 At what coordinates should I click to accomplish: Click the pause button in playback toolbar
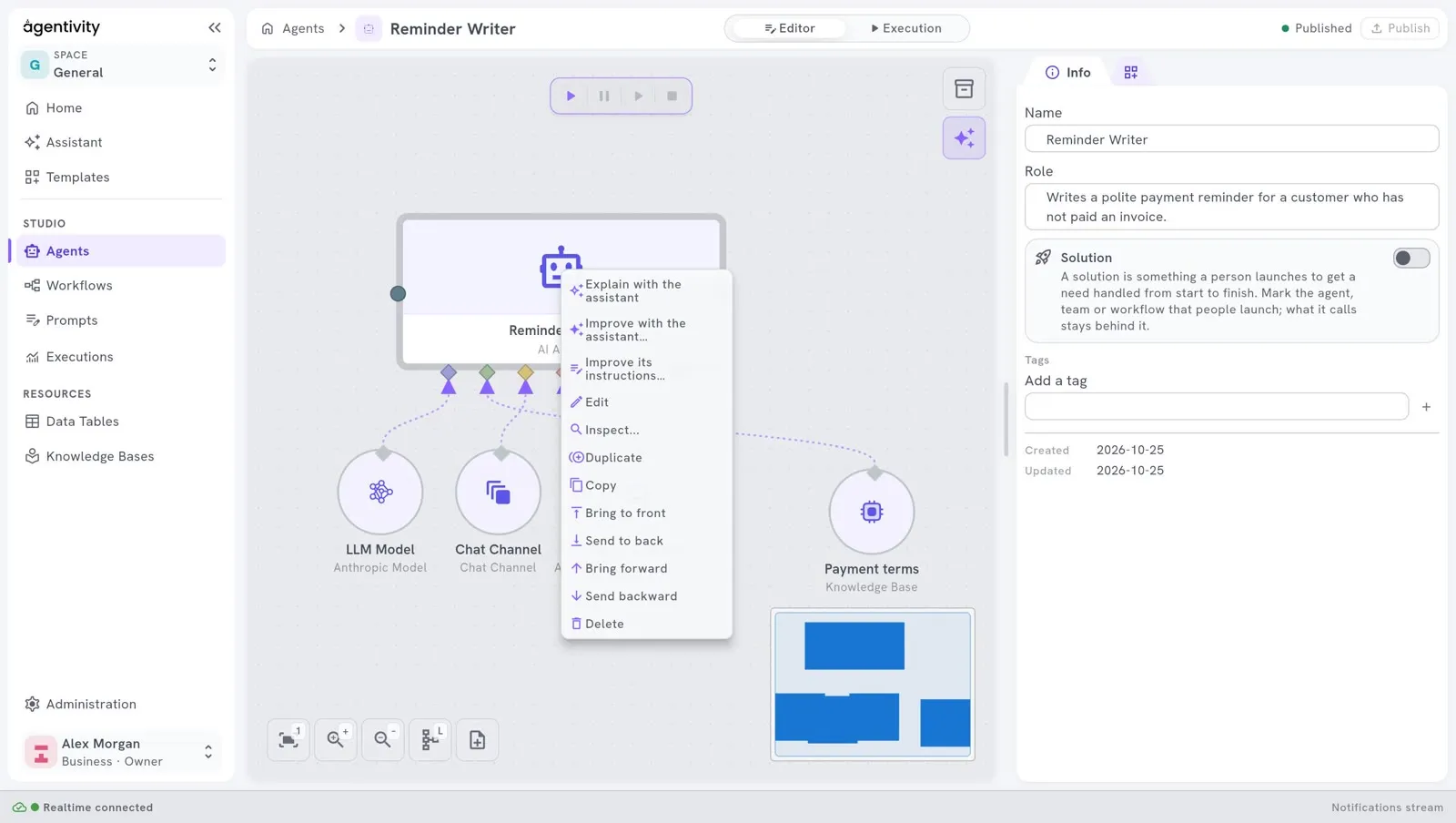[604, 96]
